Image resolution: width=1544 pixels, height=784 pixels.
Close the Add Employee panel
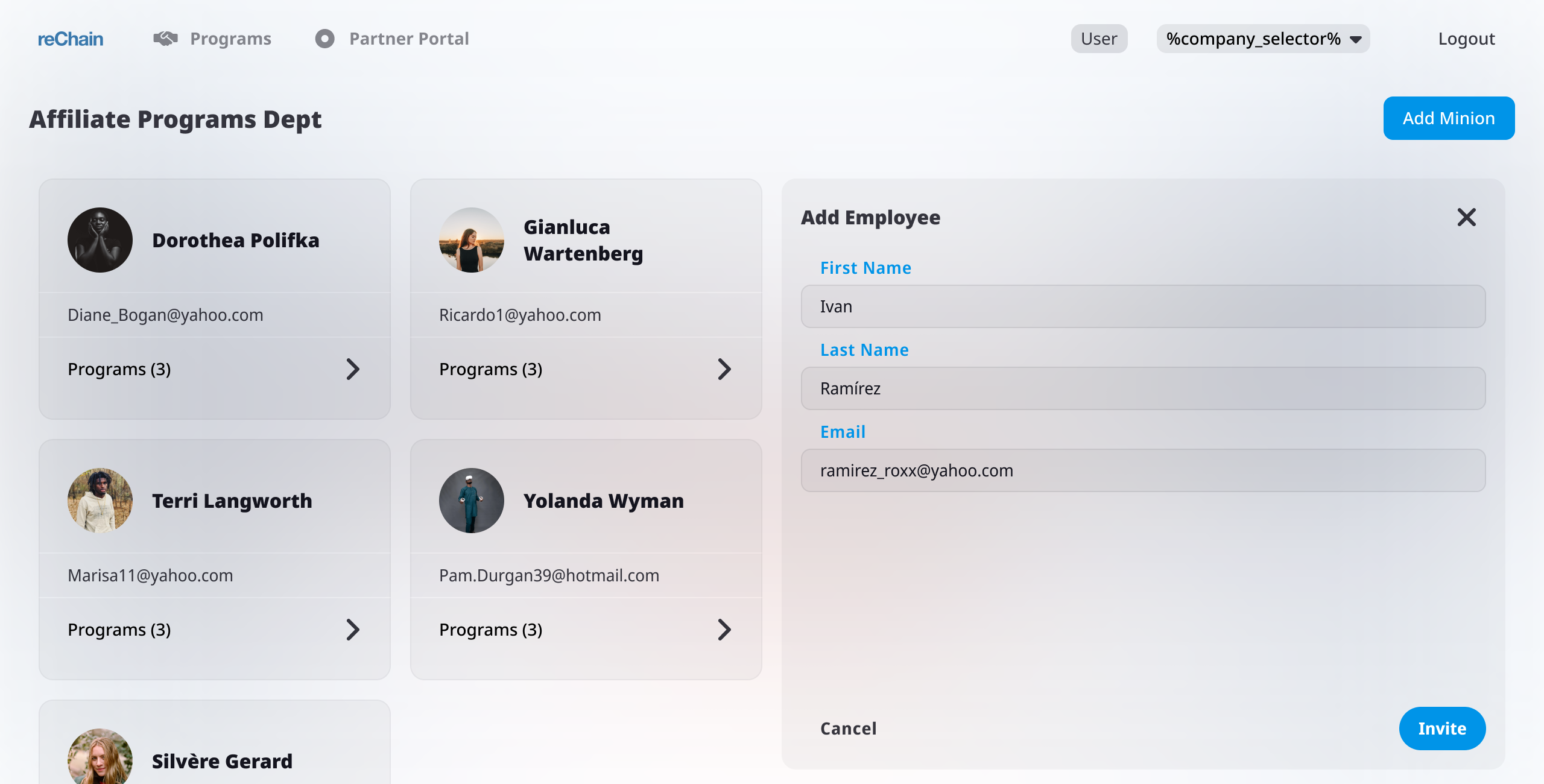point(1466,217)
